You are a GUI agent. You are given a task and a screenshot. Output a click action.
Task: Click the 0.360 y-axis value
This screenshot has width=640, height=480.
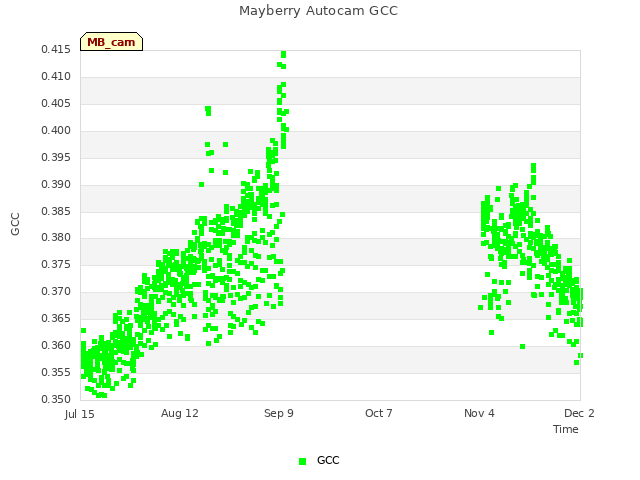pyautogui.click(x=56, y=345)
